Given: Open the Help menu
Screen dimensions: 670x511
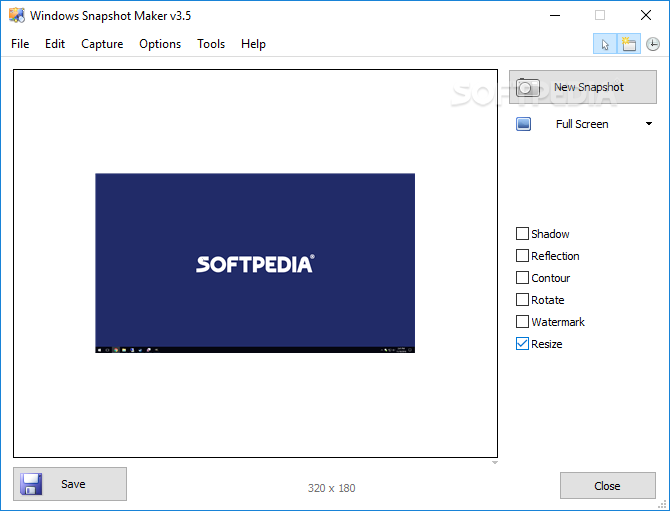Looking at the screenshot, I should 253,44.
